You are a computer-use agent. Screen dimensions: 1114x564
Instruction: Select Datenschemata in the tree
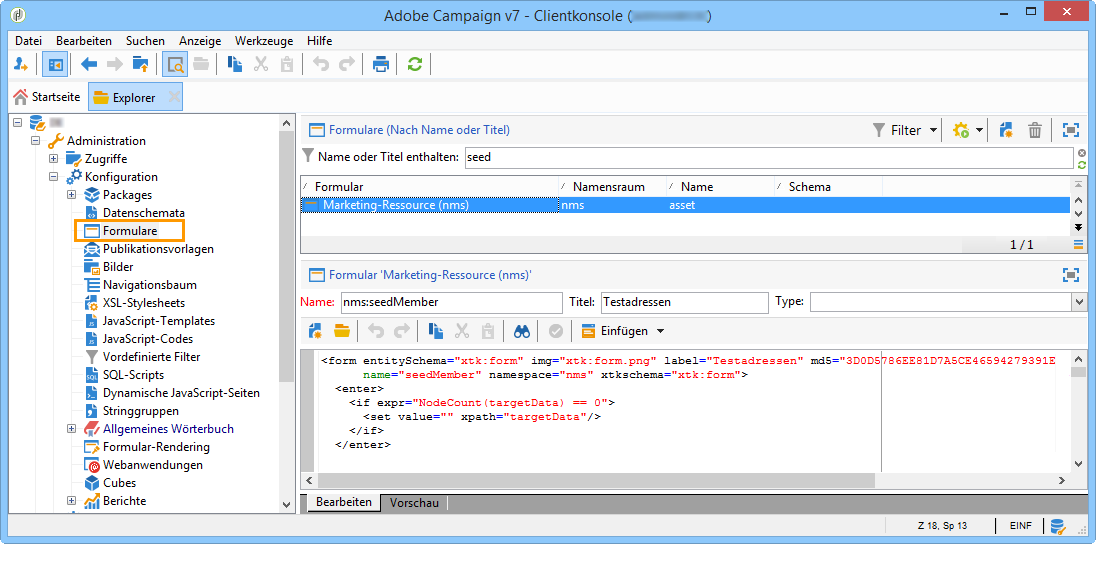tap(143, 213)
